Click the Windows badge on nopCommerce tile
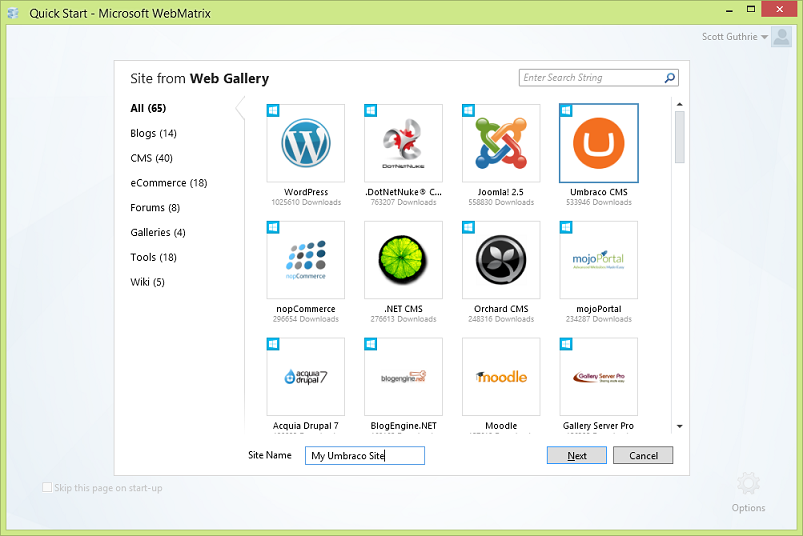Screen dimensions: 803x536 pyautogui.click(x=273, y=227)
